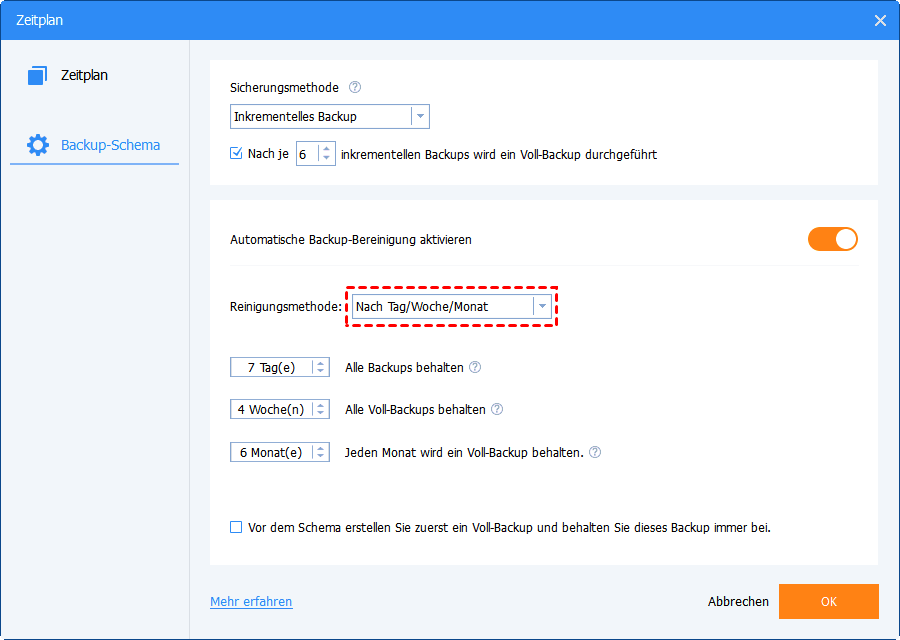The height and width of the screenshot is (640, 900).
Task: Click the OK button
Action: point(828,602)
